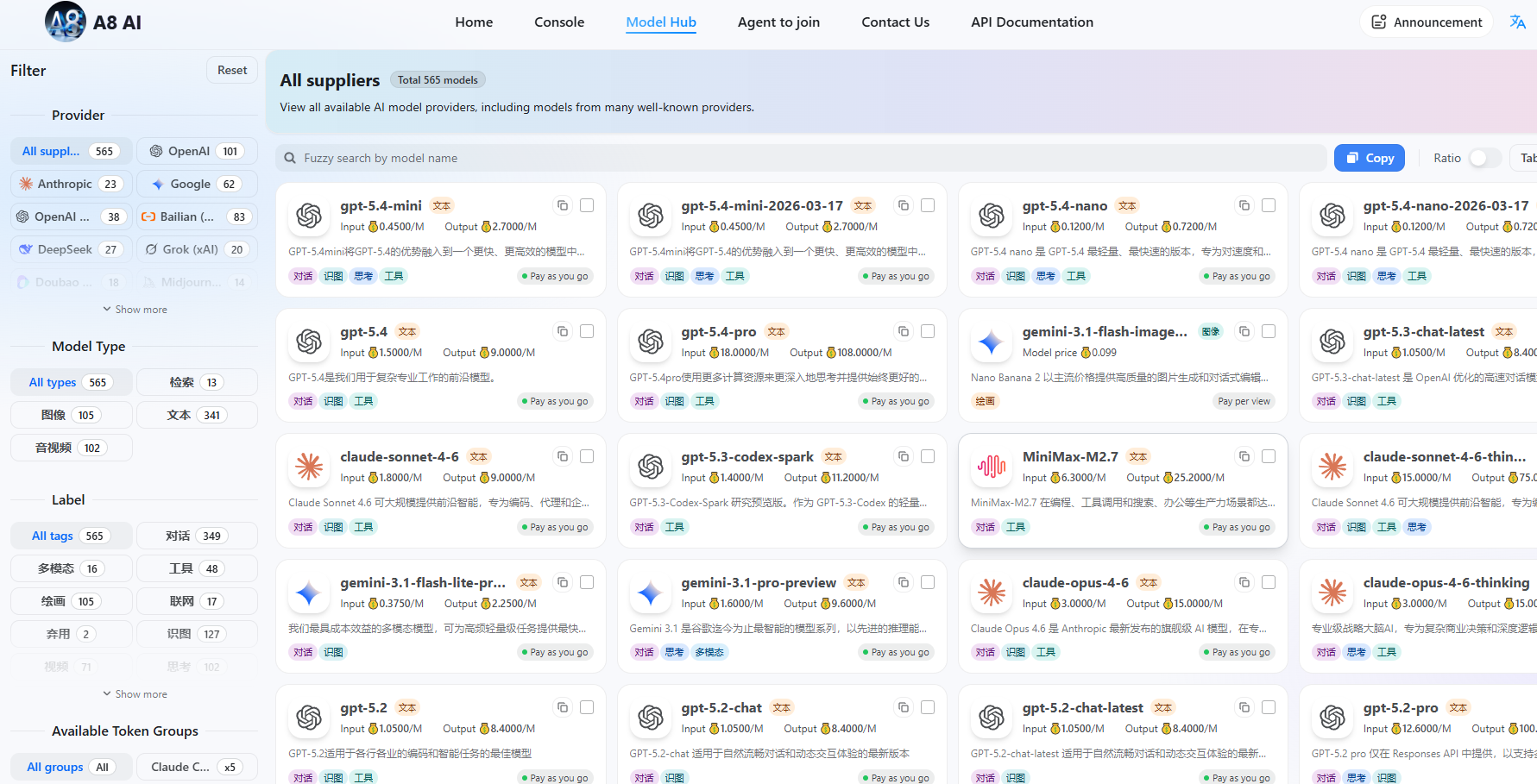The width and height of the screenshot is (1537, 784).
Task: Copy gpt-5.2 model name icon
Action: [x=563, y=707]
